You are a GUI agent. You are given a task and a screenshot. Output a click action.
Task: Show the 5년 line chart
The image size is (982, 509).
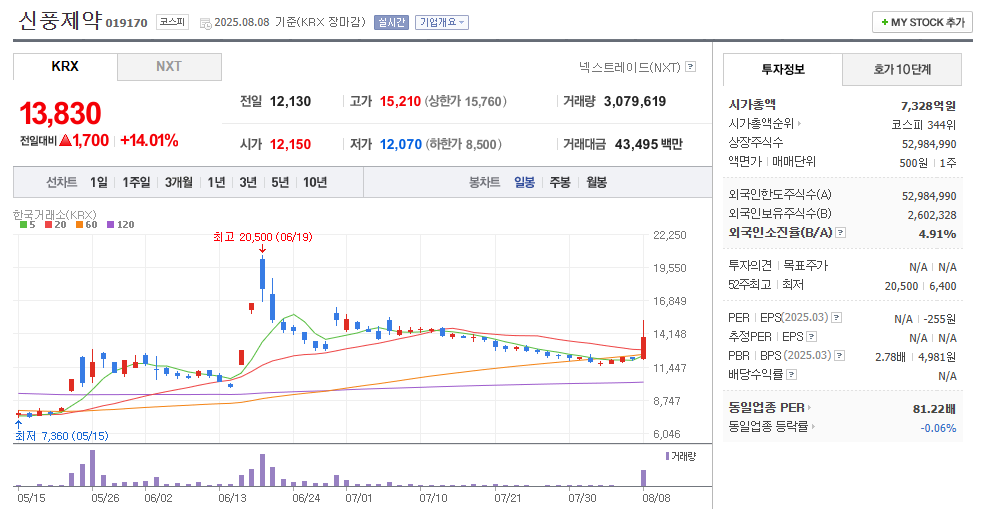pyautogui.click(x=280, y=182)
